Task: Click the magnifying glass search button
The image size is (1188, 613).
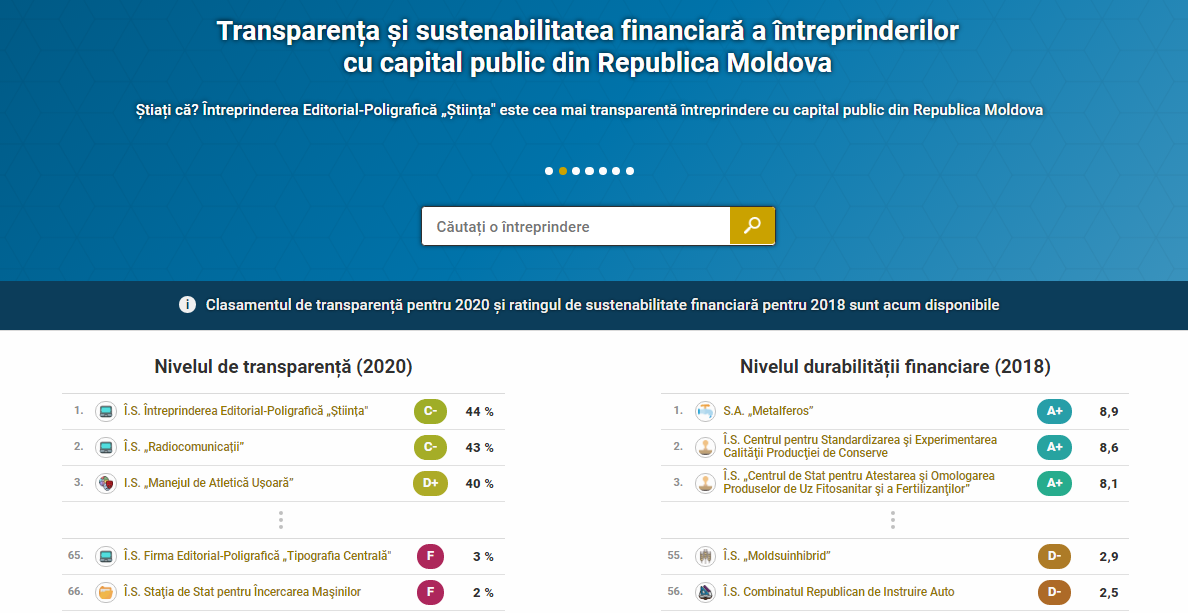Action: point(752,226)
